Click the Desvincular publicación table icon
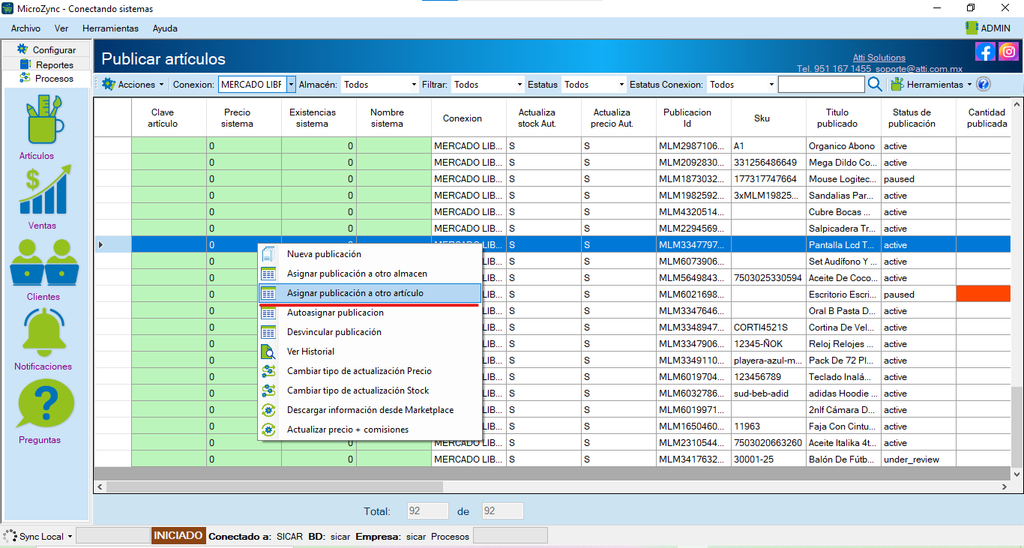Viewport: 1024px width, 548px height. click(x=268, y=332)
